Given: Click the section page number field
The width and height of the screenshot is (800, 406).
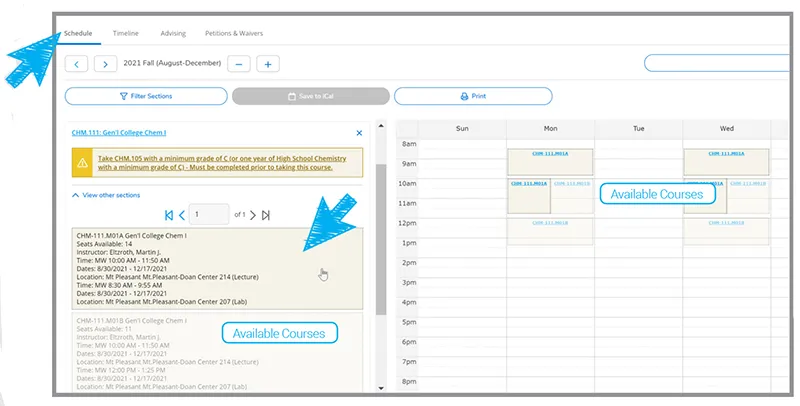Looking at the screenshot, I should 209,215.
